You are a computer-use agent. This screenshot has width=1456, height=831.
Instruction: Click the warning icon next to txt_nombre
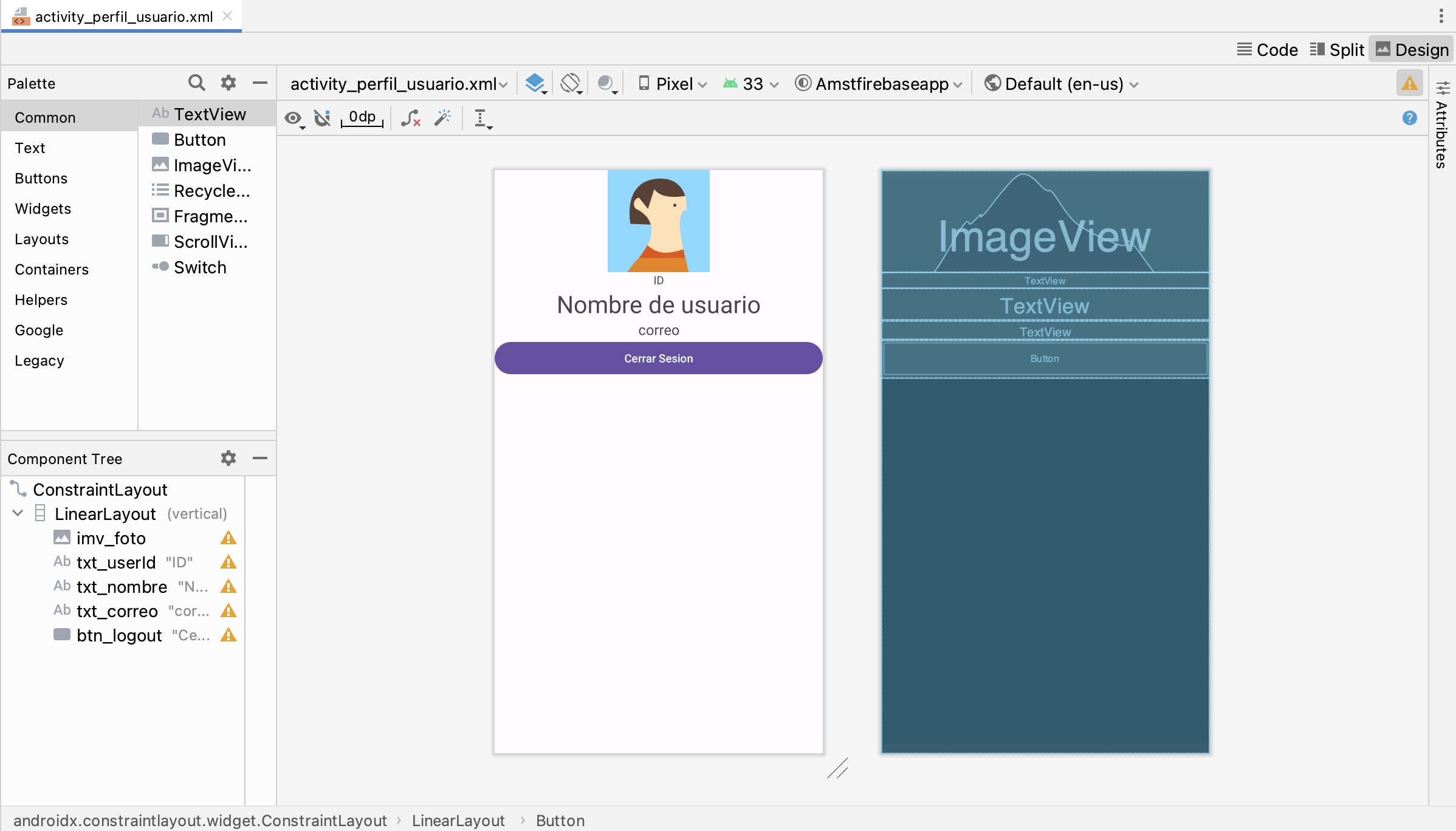(x=228, y=586)
